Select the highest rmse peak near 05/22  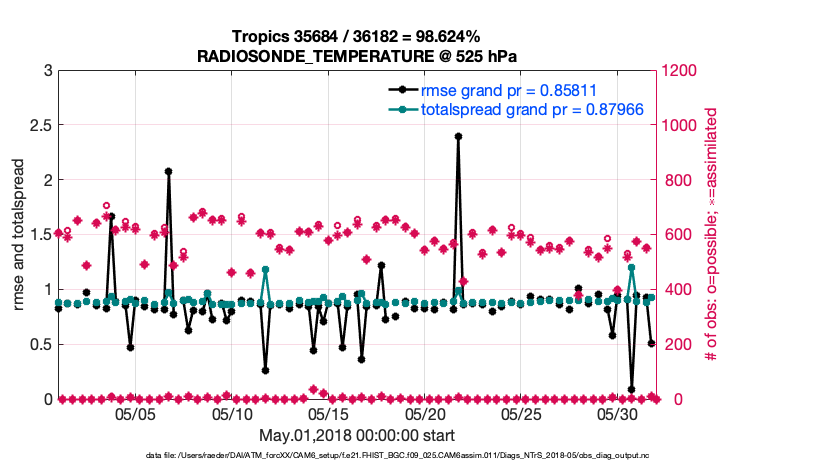tap(458, 137)
